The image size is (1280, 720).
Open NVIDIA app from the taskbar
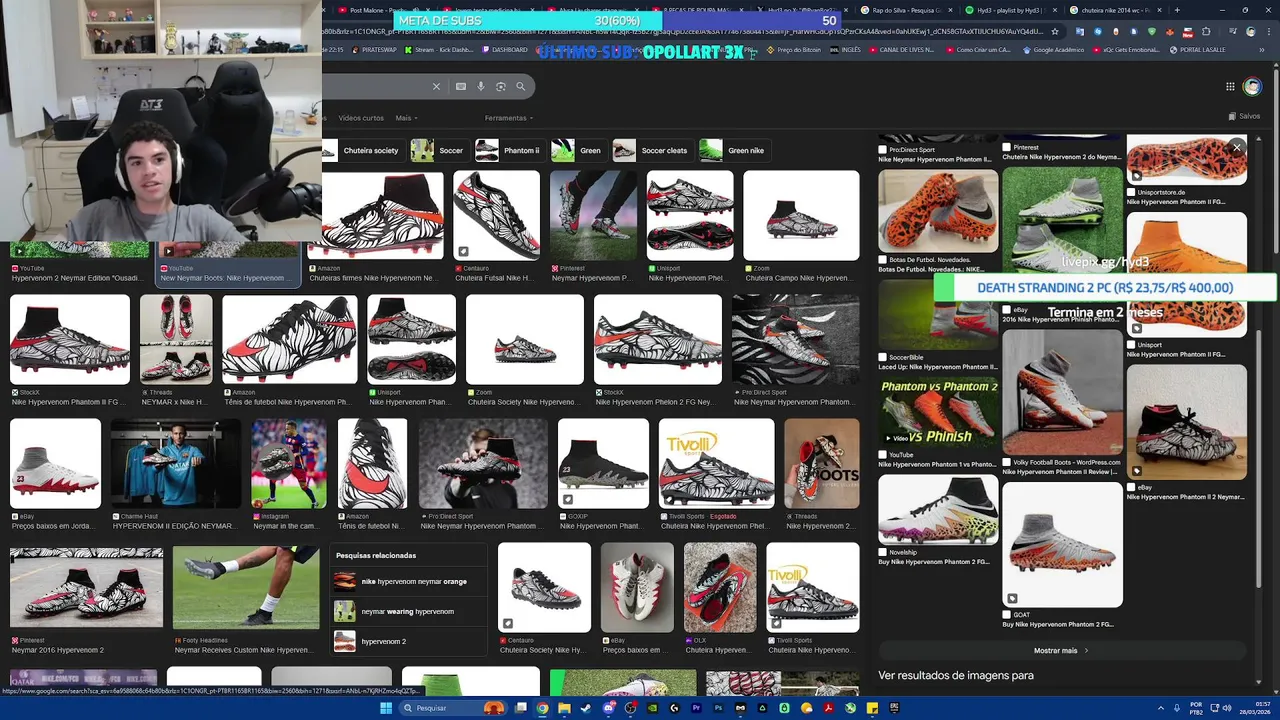click(652, 708)
